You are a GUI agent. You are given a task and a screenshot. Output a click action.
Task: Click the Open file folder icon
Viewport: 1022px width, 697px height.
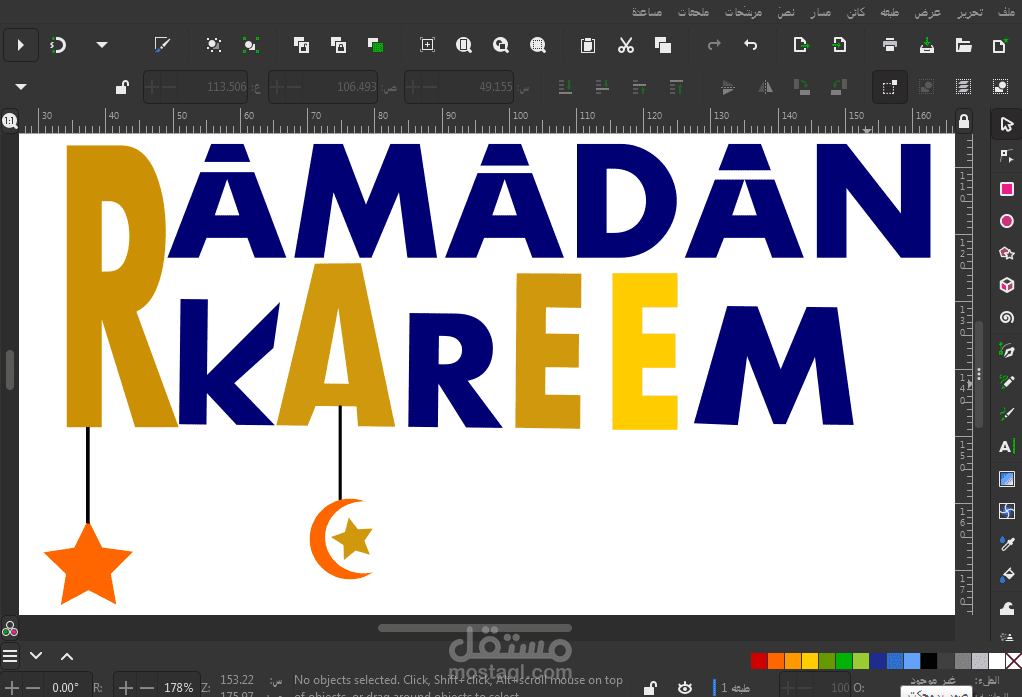tap(963, 45)
